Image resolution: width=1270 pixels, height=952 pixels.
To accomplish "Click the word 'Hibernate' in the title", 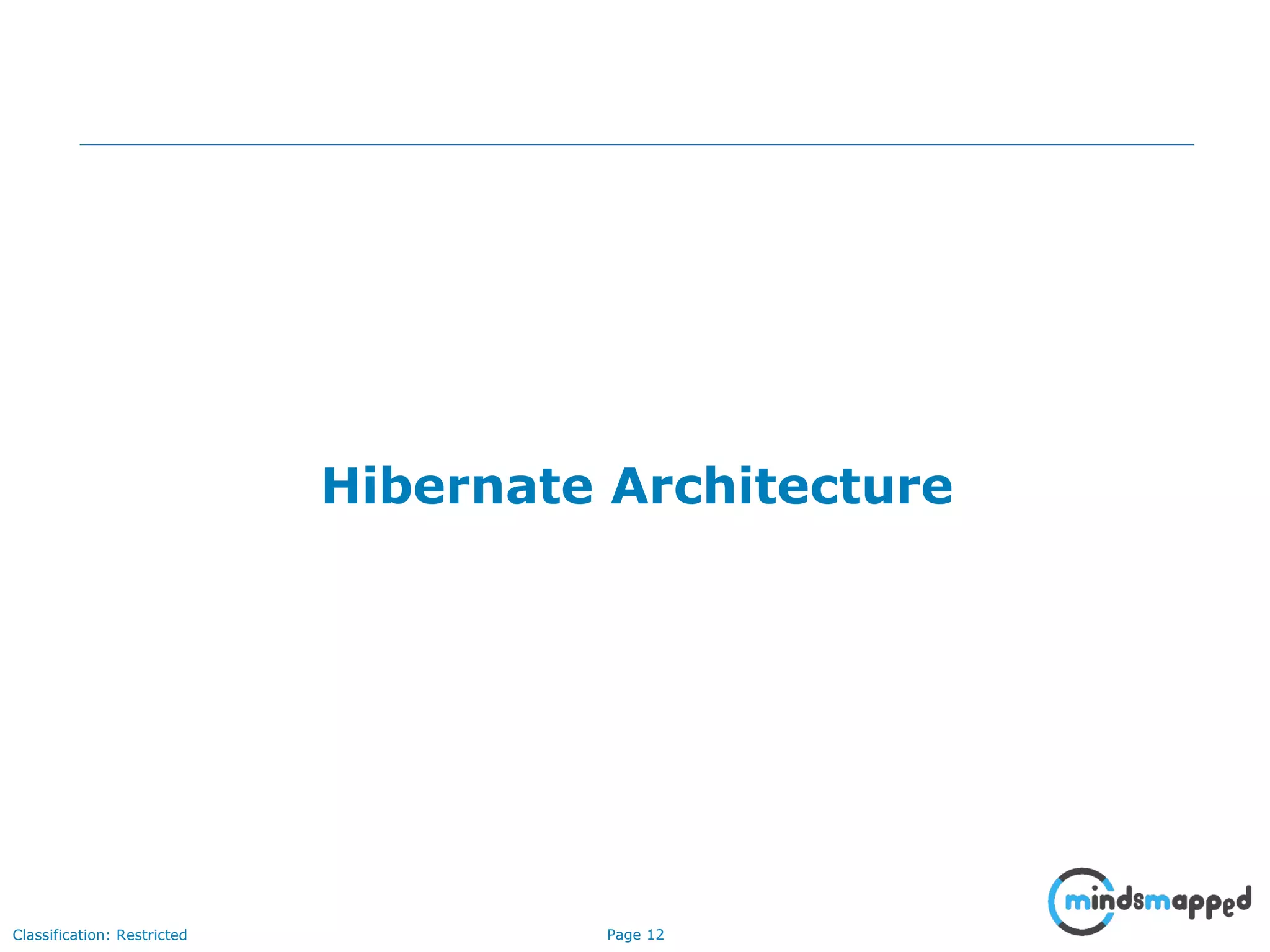I will 457,487.
